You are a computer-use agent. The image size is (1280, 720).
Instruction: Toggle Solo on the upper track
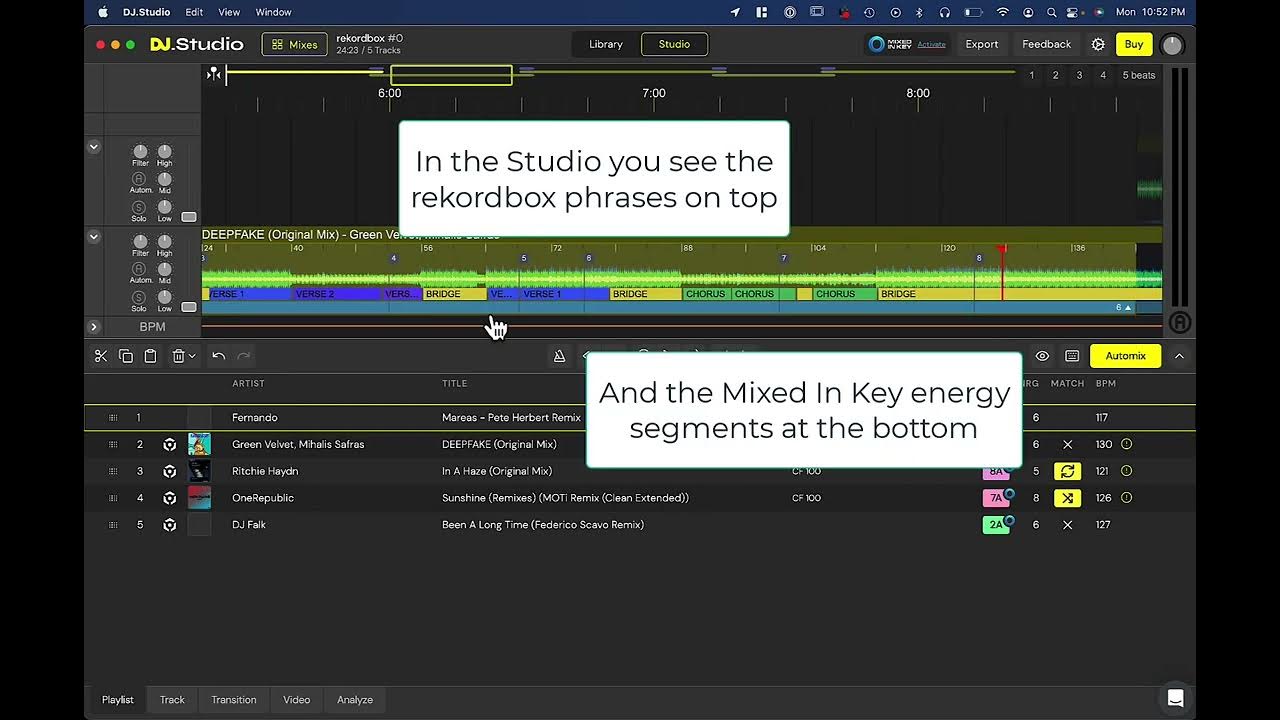pyautogui.click(x=139, y=210)
